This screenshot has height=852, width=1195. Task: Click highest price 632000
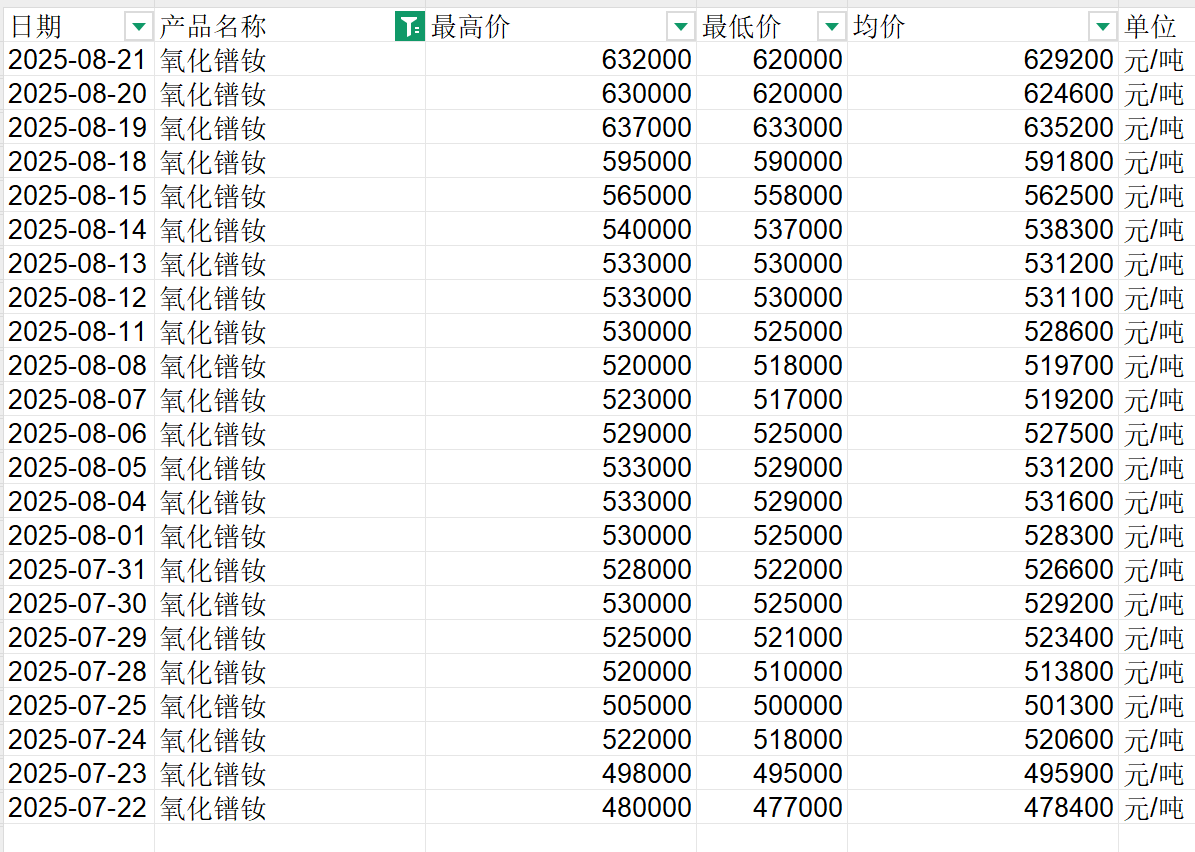[x=560, y=59]
